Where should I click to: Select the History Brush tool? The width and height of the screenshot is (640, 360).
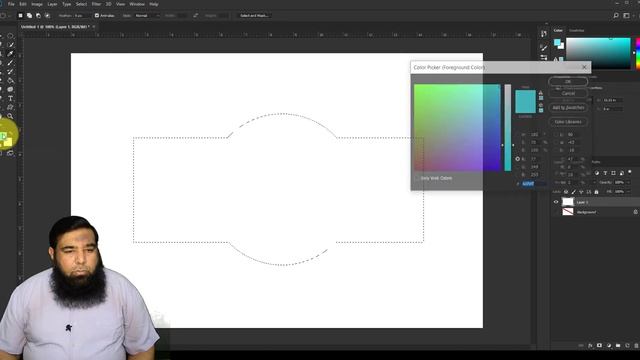10,72
